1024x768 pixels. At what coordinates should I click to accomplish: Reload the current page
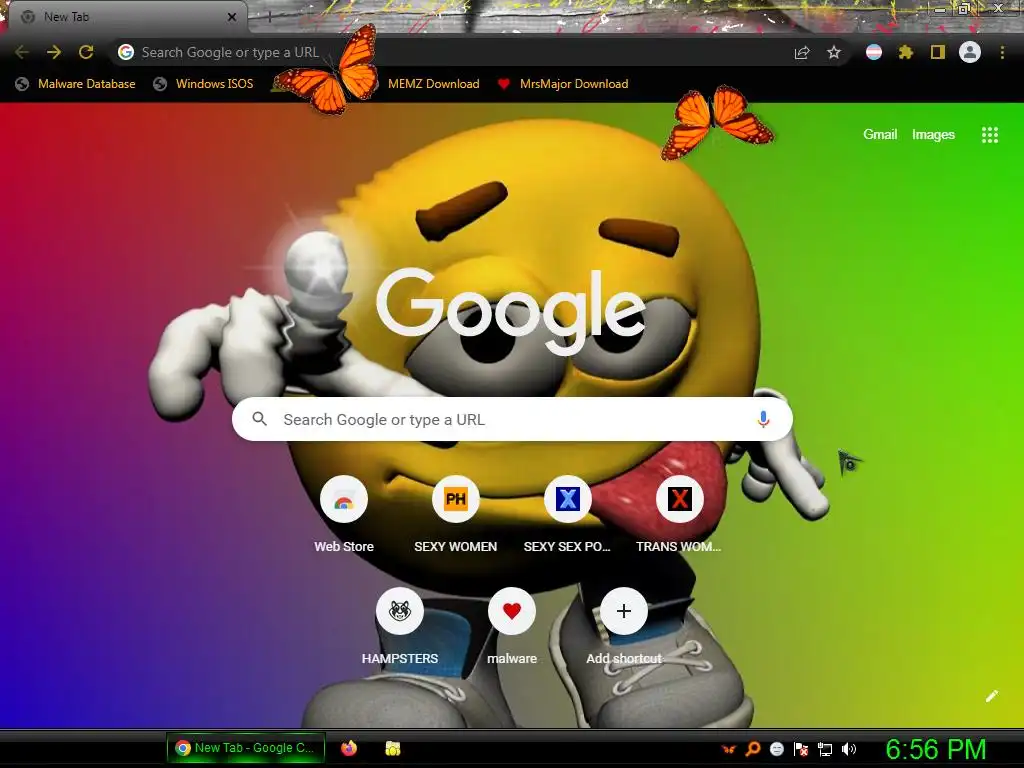click(86, 52)
